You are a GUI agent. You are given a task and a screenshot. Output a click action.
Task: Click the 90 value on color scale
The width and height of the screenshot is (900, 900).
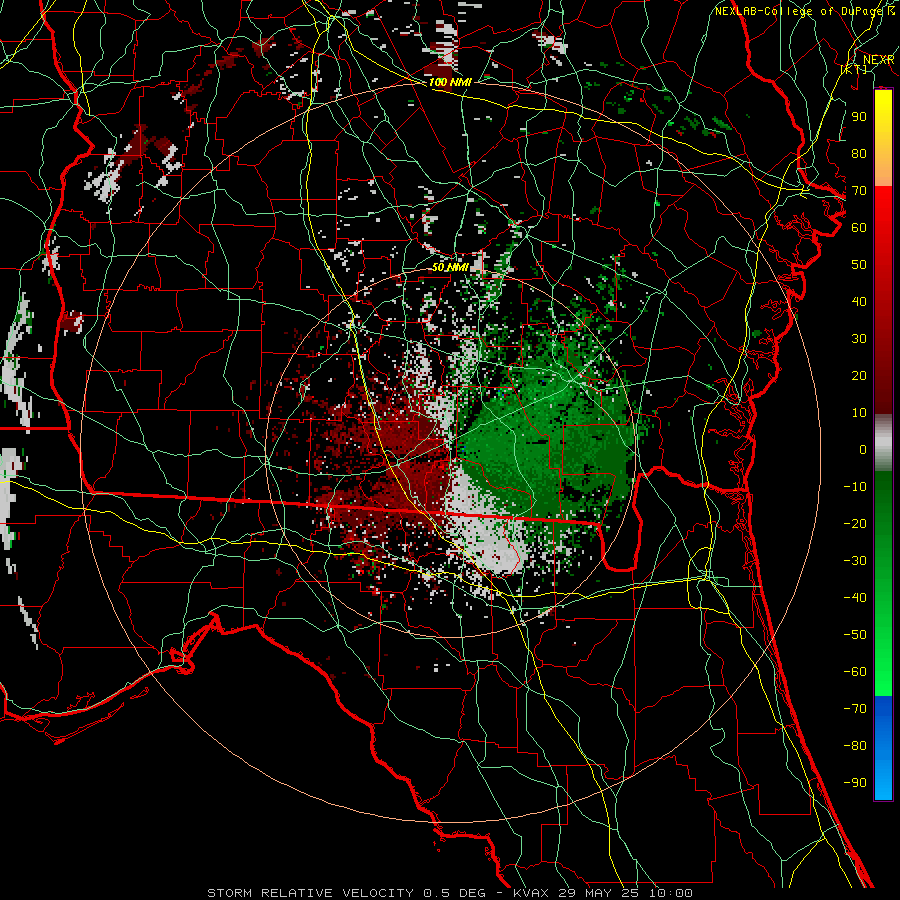[x=859, y=117]
